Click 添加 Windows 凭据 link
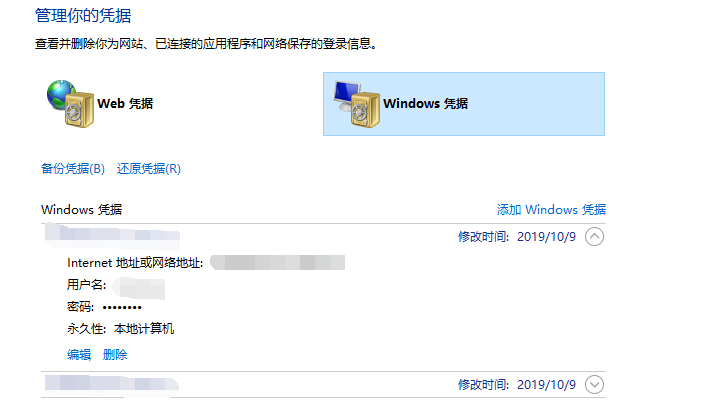The width and height of the screenshot is (706, 407). tap(551, 210)
